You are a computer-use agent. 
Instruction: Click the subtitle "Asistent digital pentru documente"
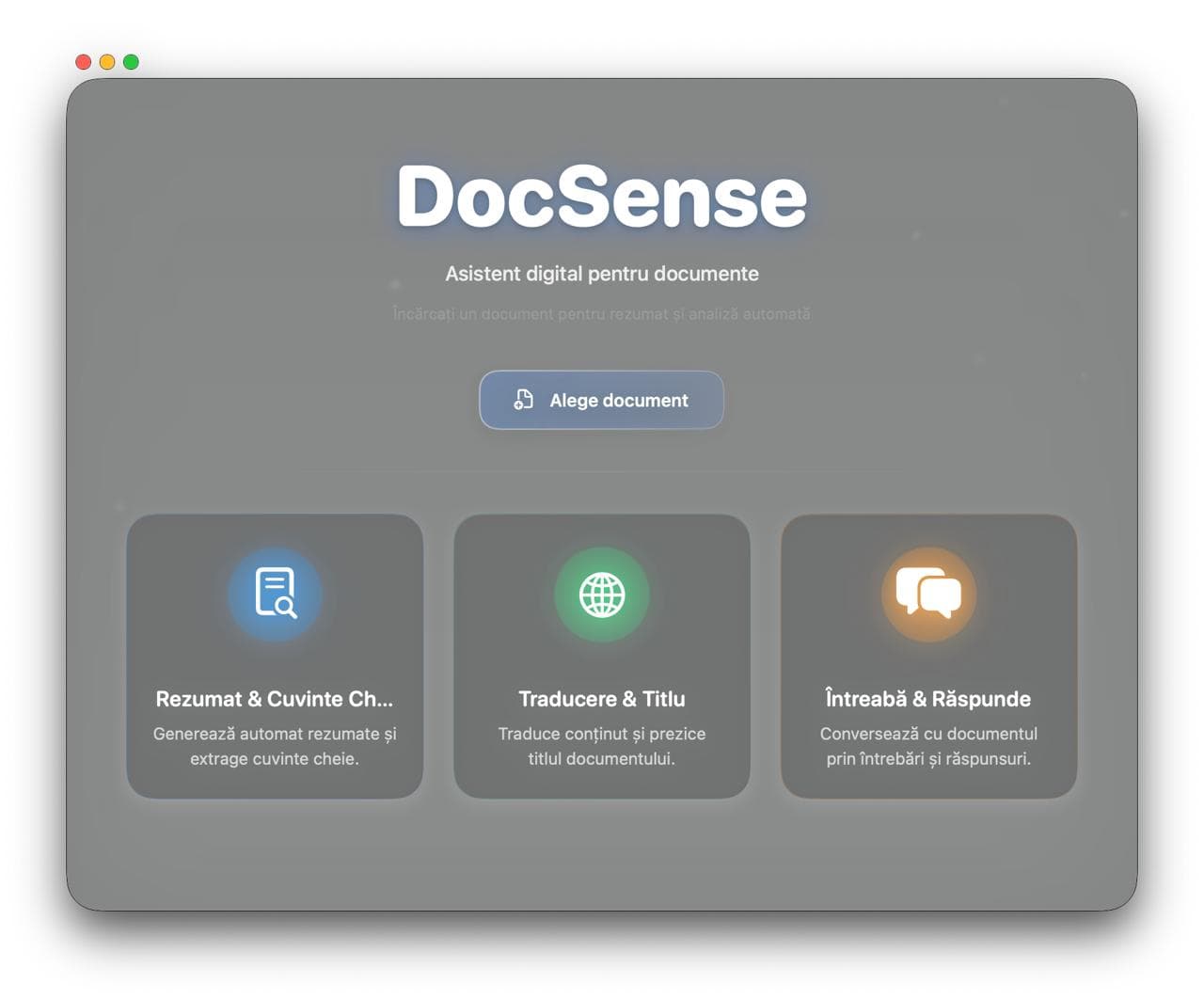click(x=602, y=274)
